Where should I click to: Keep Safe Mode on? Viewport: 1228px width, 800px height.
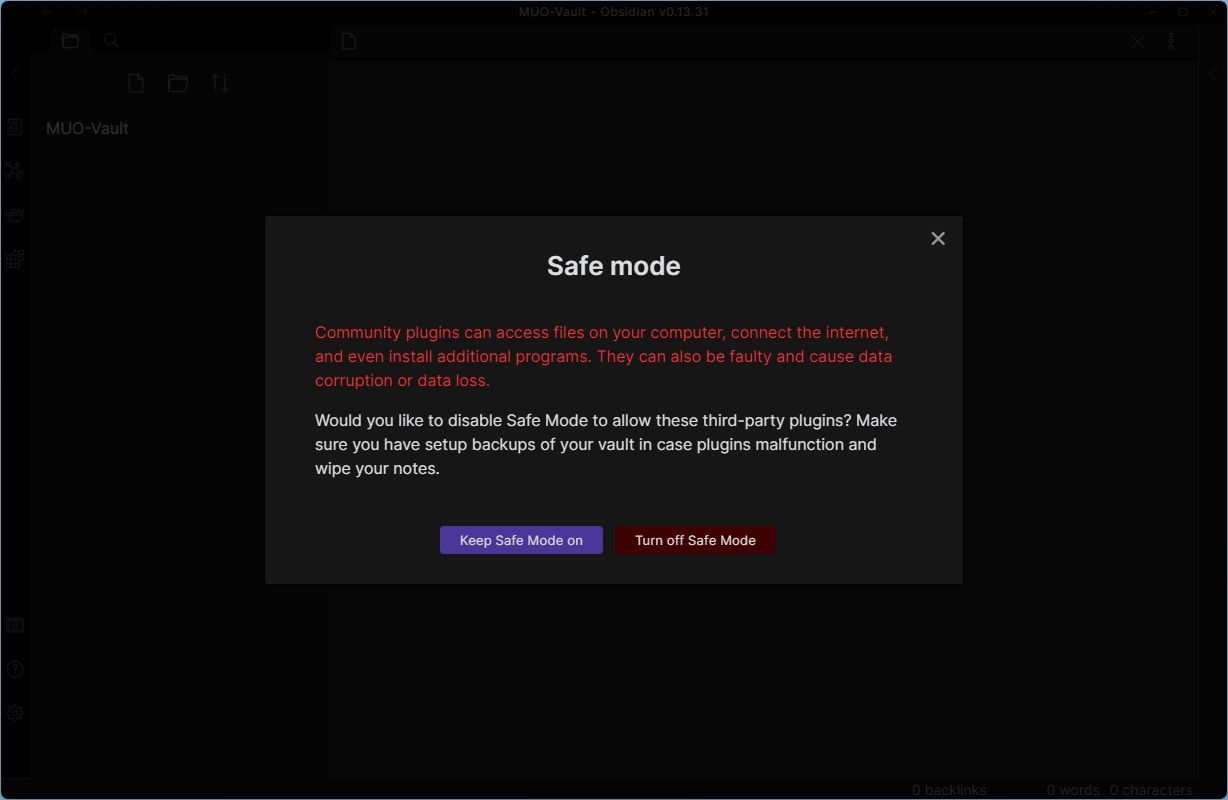(x=521, y=540)
